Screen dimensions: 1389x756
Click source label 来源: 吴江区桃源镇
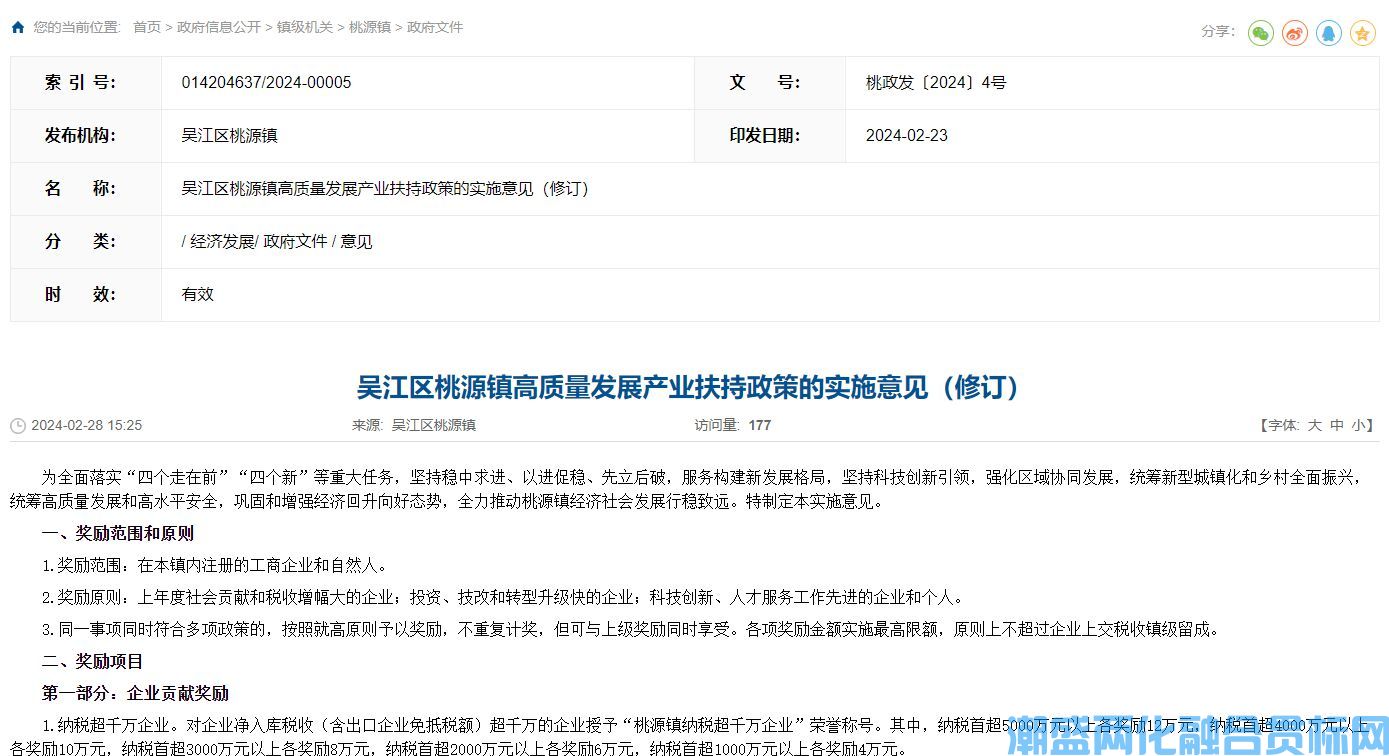tap(414, 425)
